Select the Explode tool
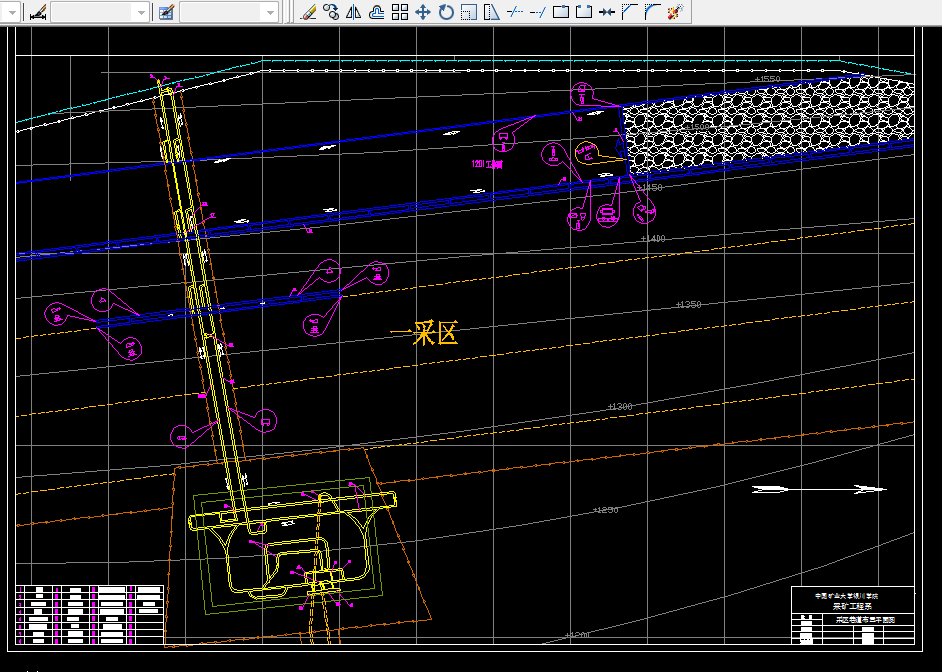The width and height of the screenshot is (942, 672). coord(676,11)
